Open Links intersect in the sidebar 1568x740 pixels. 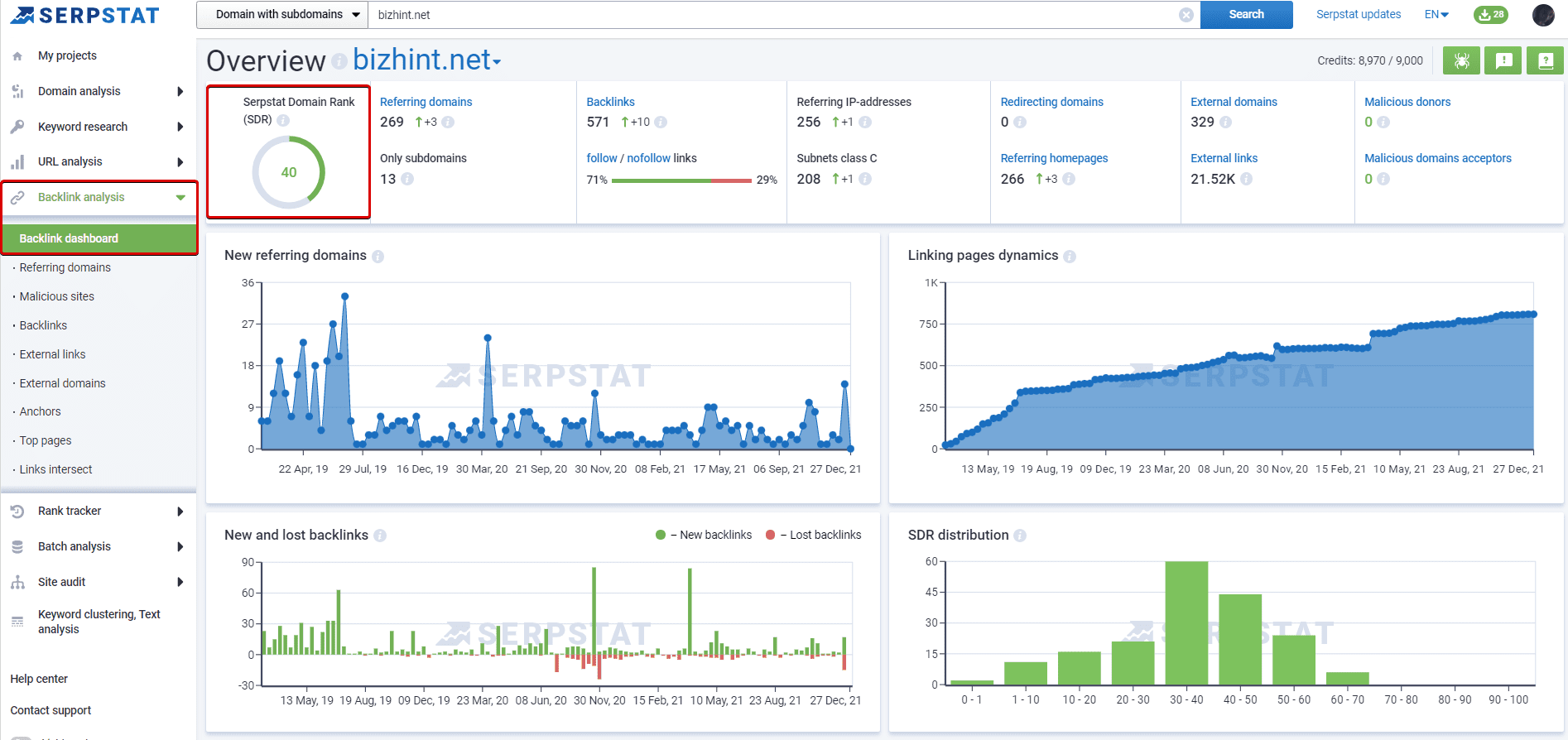click(55, 469)
